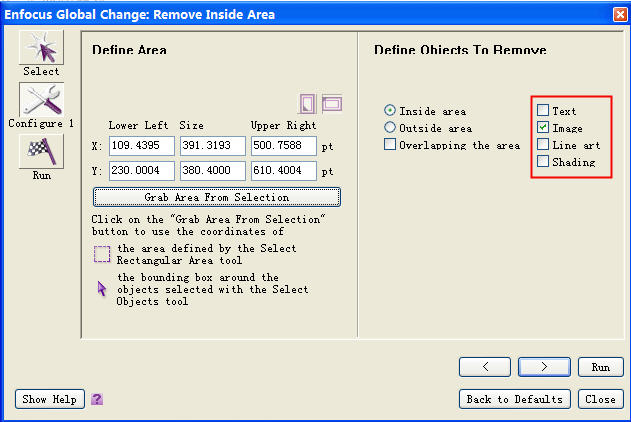Click the Show Help button
Screen dimensions: 631x422
pyautogui.click(x=50, y=399)
